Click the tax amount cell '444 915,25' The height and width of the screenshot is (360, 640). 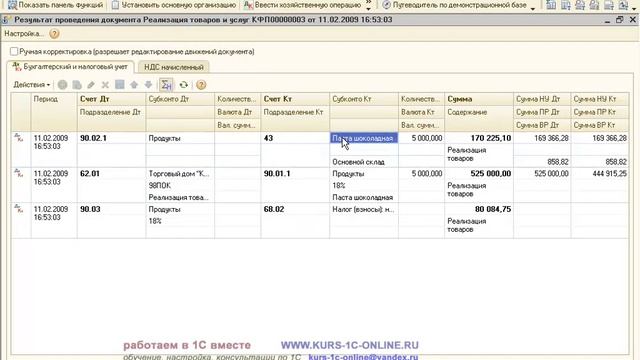point(600,174)
